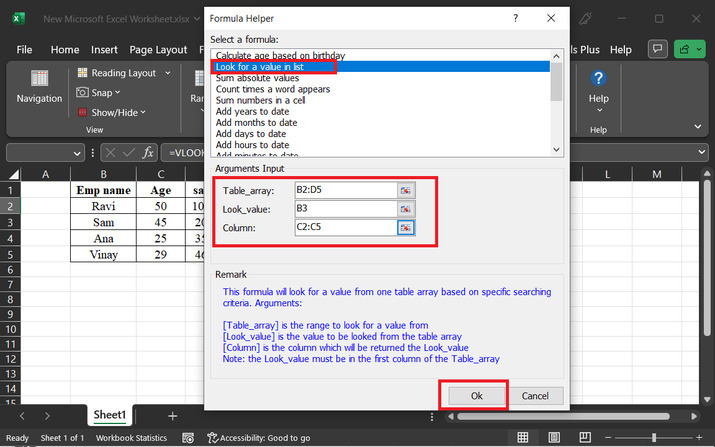Click the Formula Helper question mark help

pyautogui.click(x=515, y=18)
